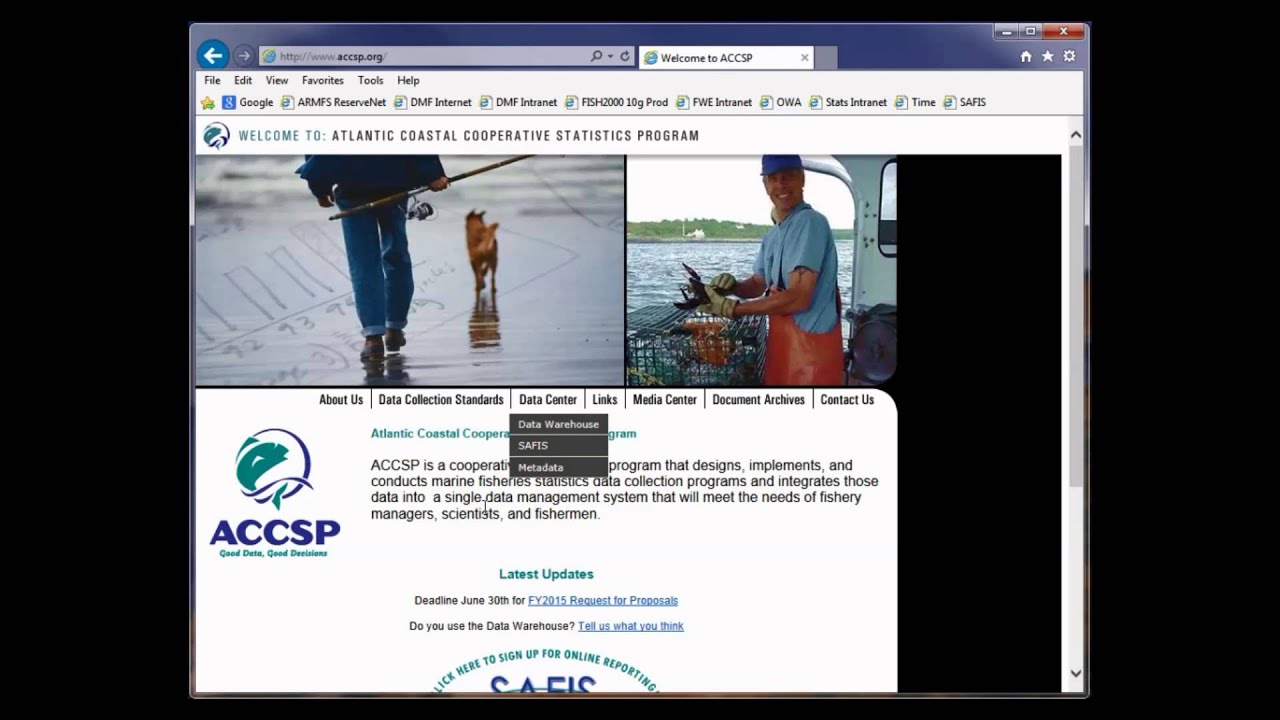Click the Add to Favorites bar star icon
The width and height of the screenshot is (1280, 720).
tap(208, 102)
